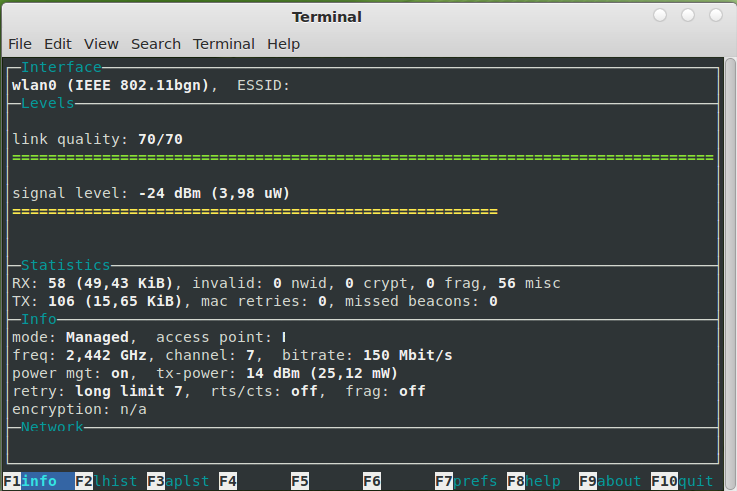
Task: Open the Edit menu
Action: click(58, 44)
